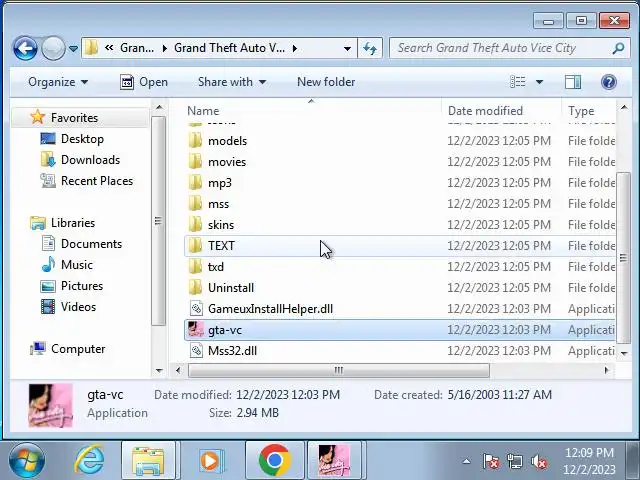Select the Mss32.dll file icon

tap(196, 351)
